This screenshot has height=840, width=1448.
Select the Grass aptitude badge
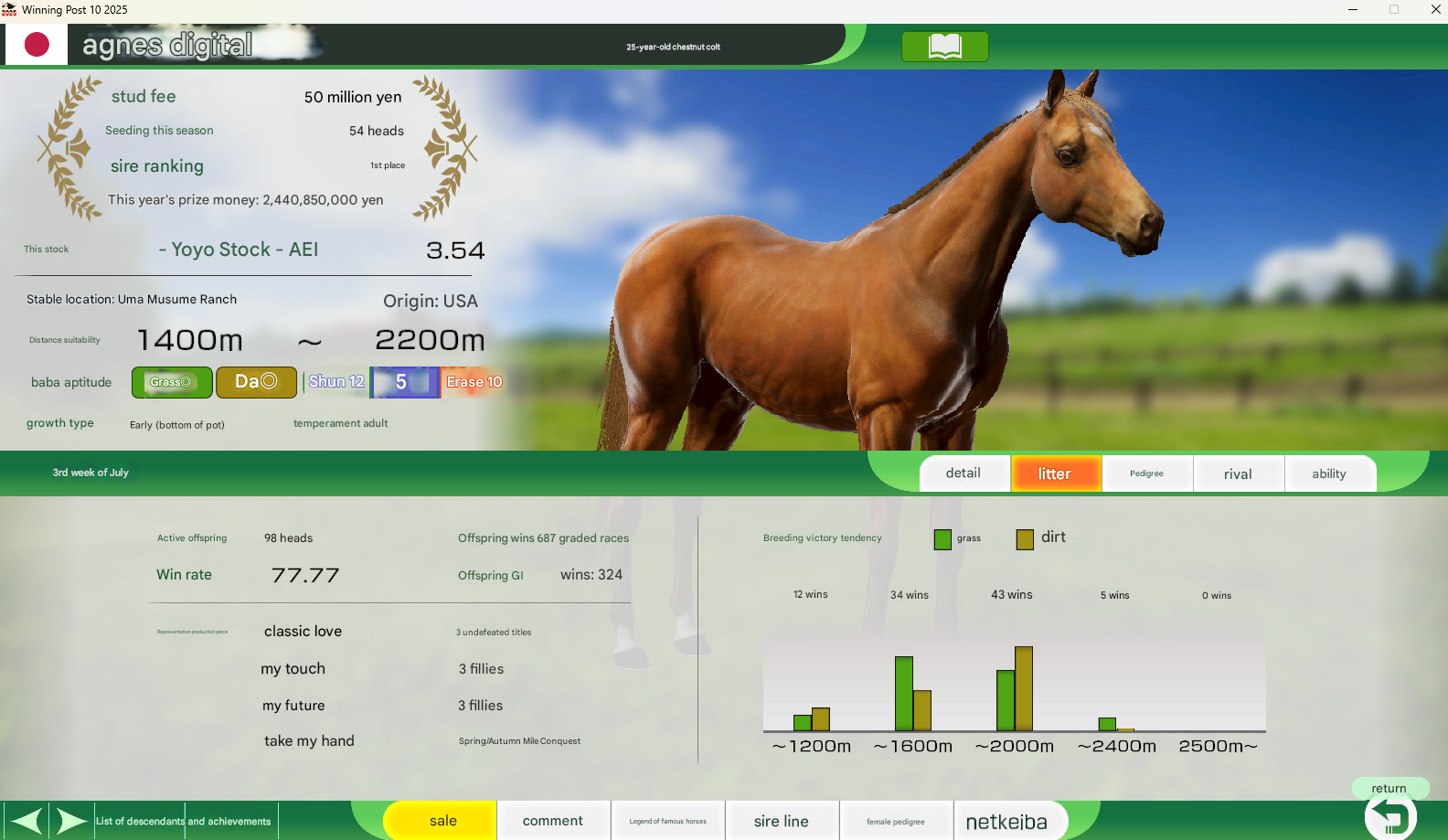pyautogui.click(x=172, y=382)
